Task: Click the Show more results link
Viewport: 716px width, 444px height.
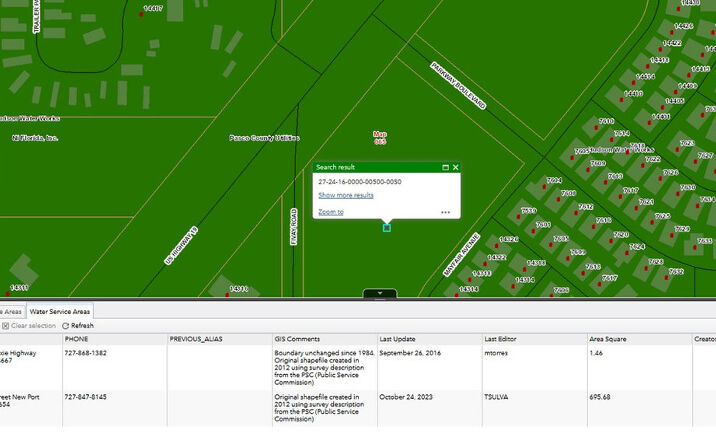Action: pyautogui.click(x=345, y=195)
